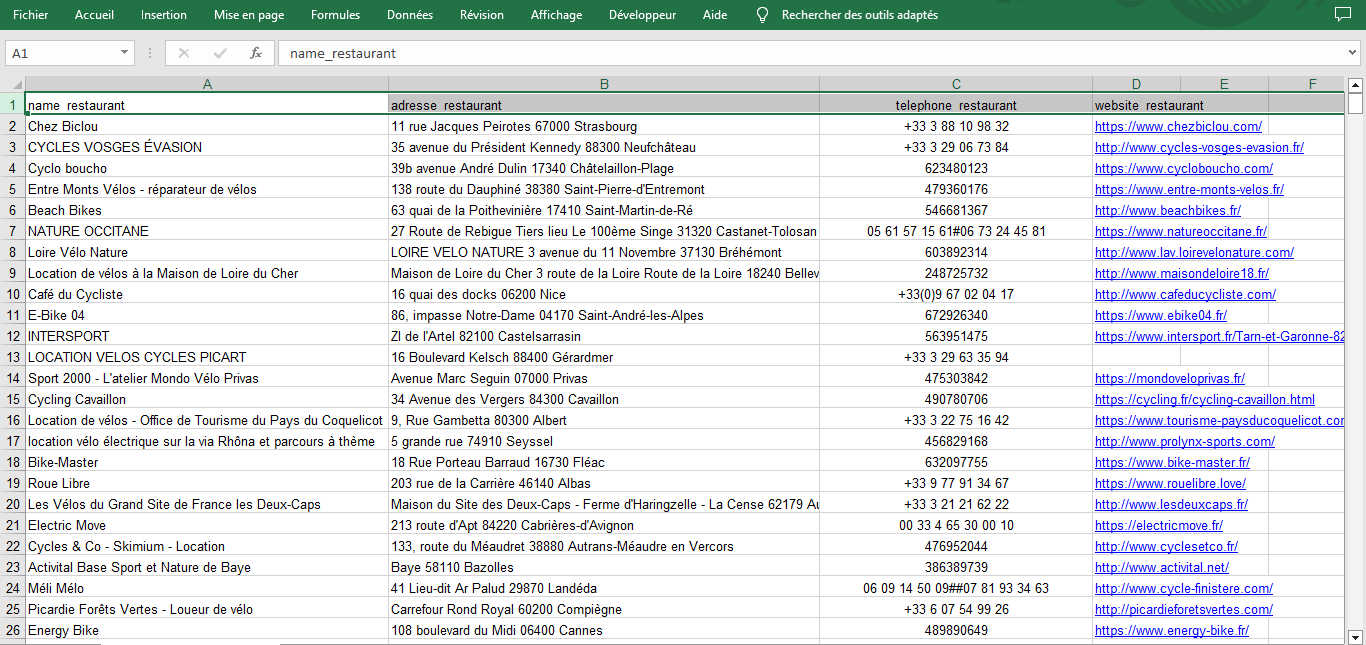Click the Aide tab
The image size is (1366, 645).
[x=715, y=15]
